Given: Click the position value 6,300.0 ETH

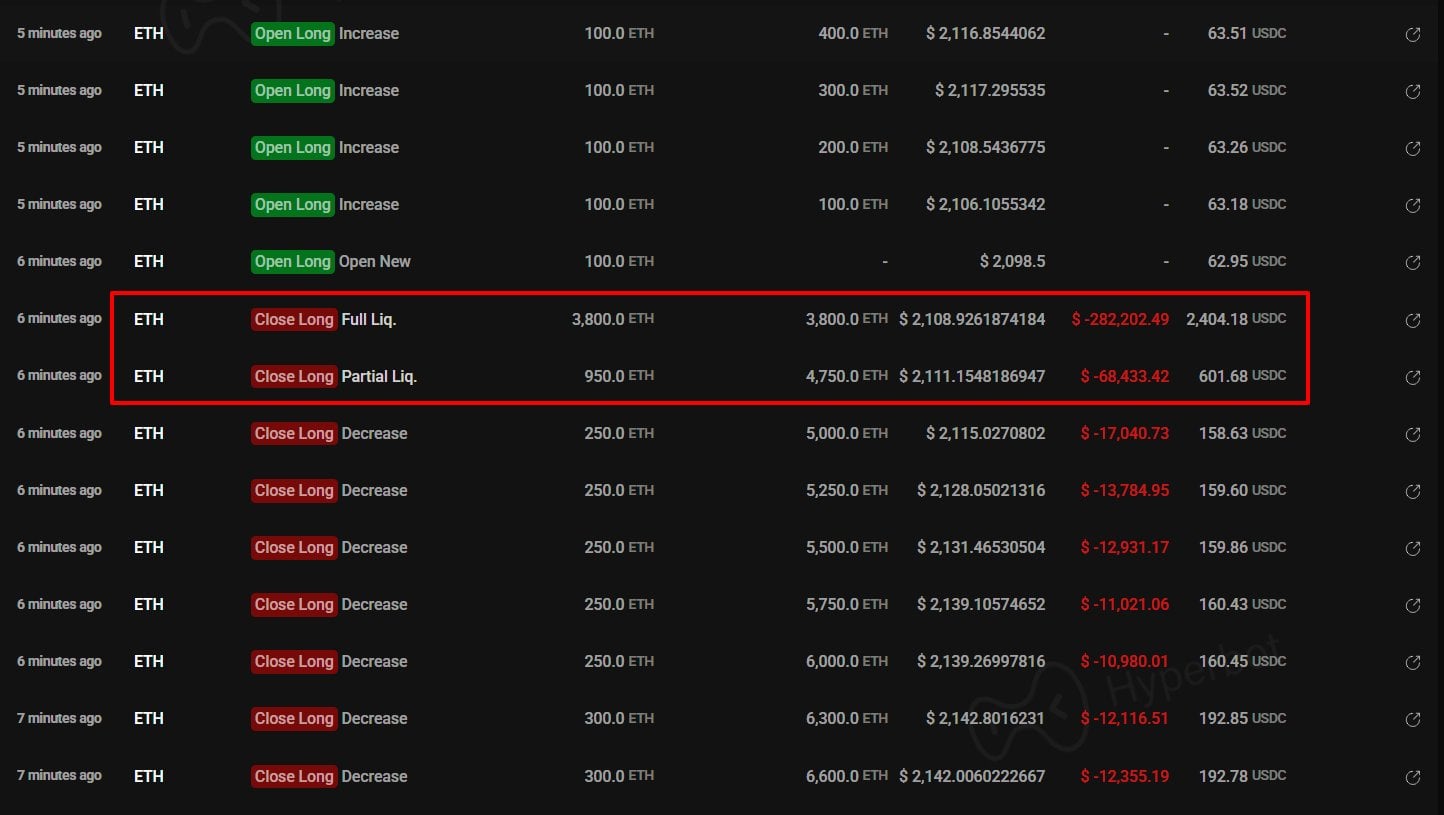Looking at the screenshot, I should (847, 718).
